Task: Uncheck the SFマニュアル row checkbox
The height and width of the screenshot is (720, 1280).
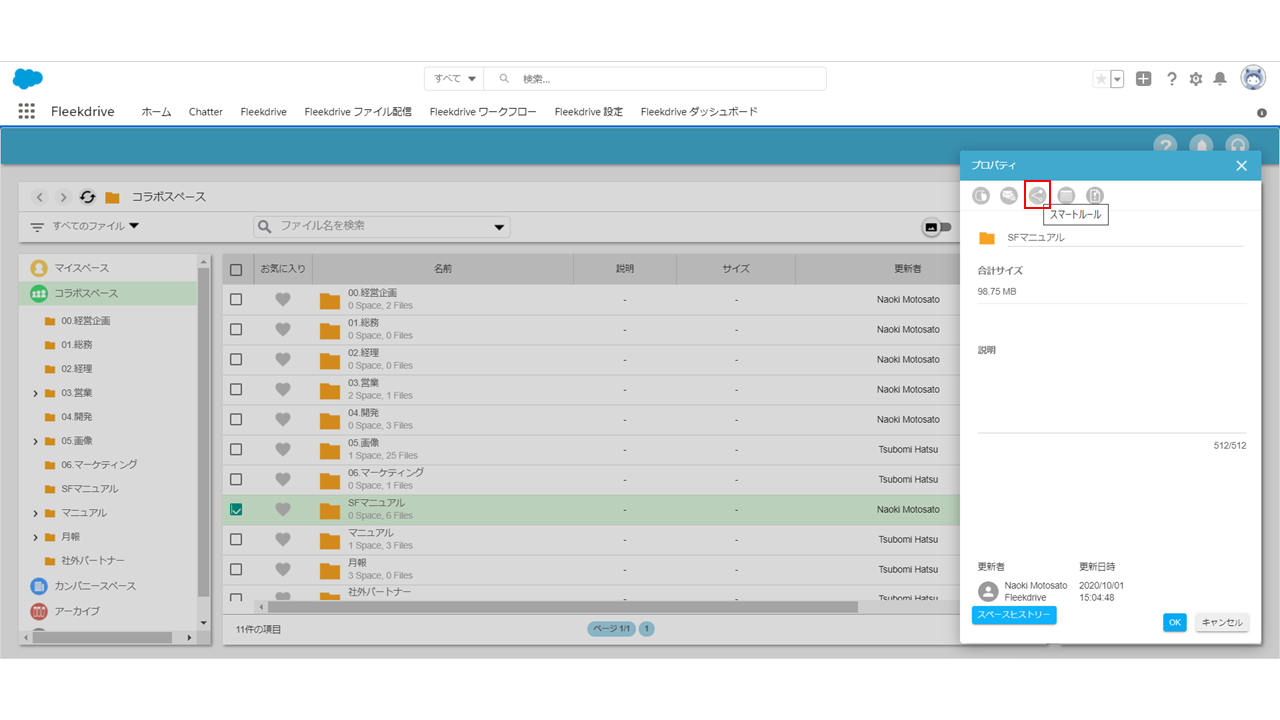Action: pos(236,509)
